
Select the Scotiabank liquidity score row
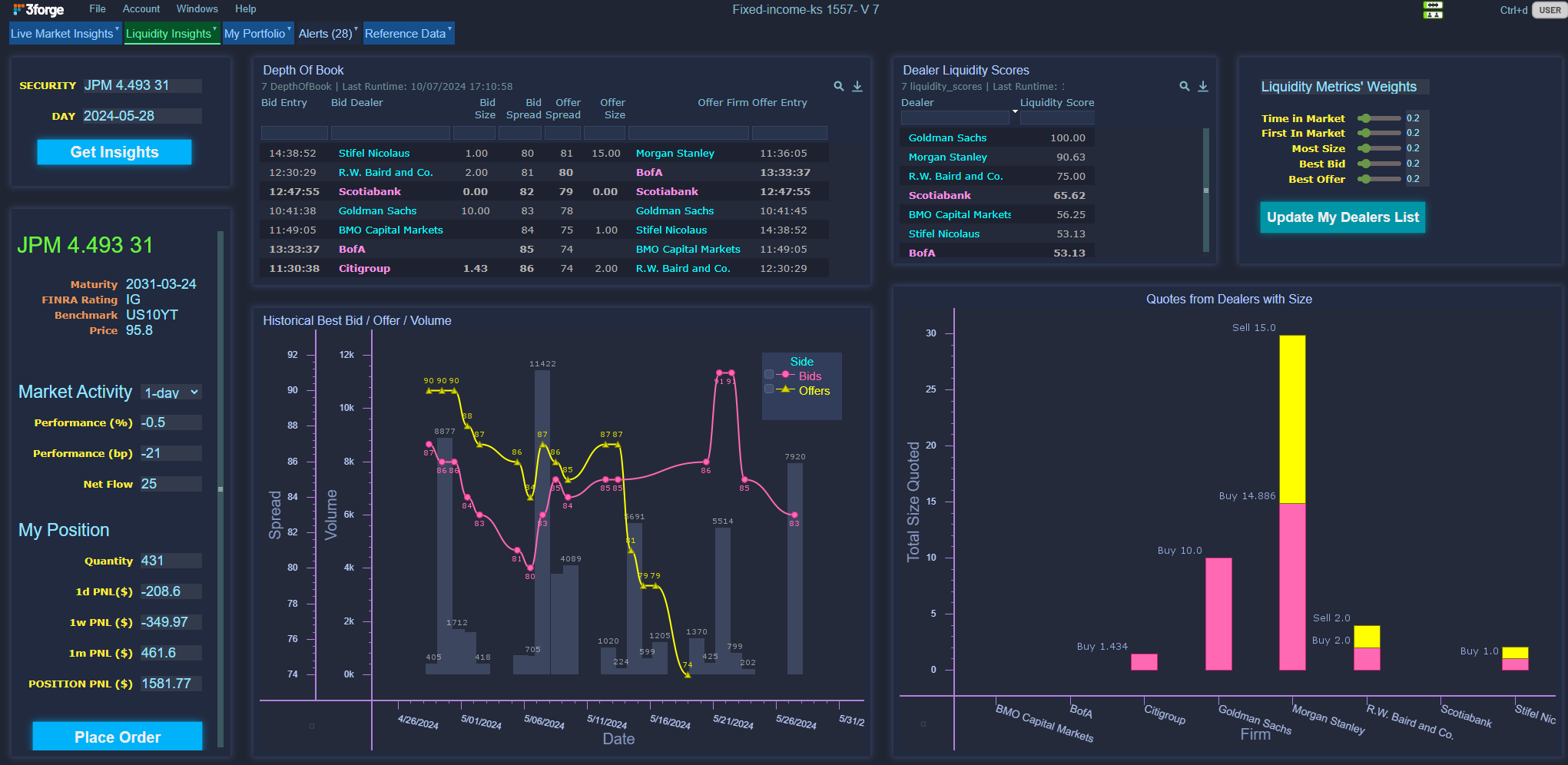[x=997, y=195]
